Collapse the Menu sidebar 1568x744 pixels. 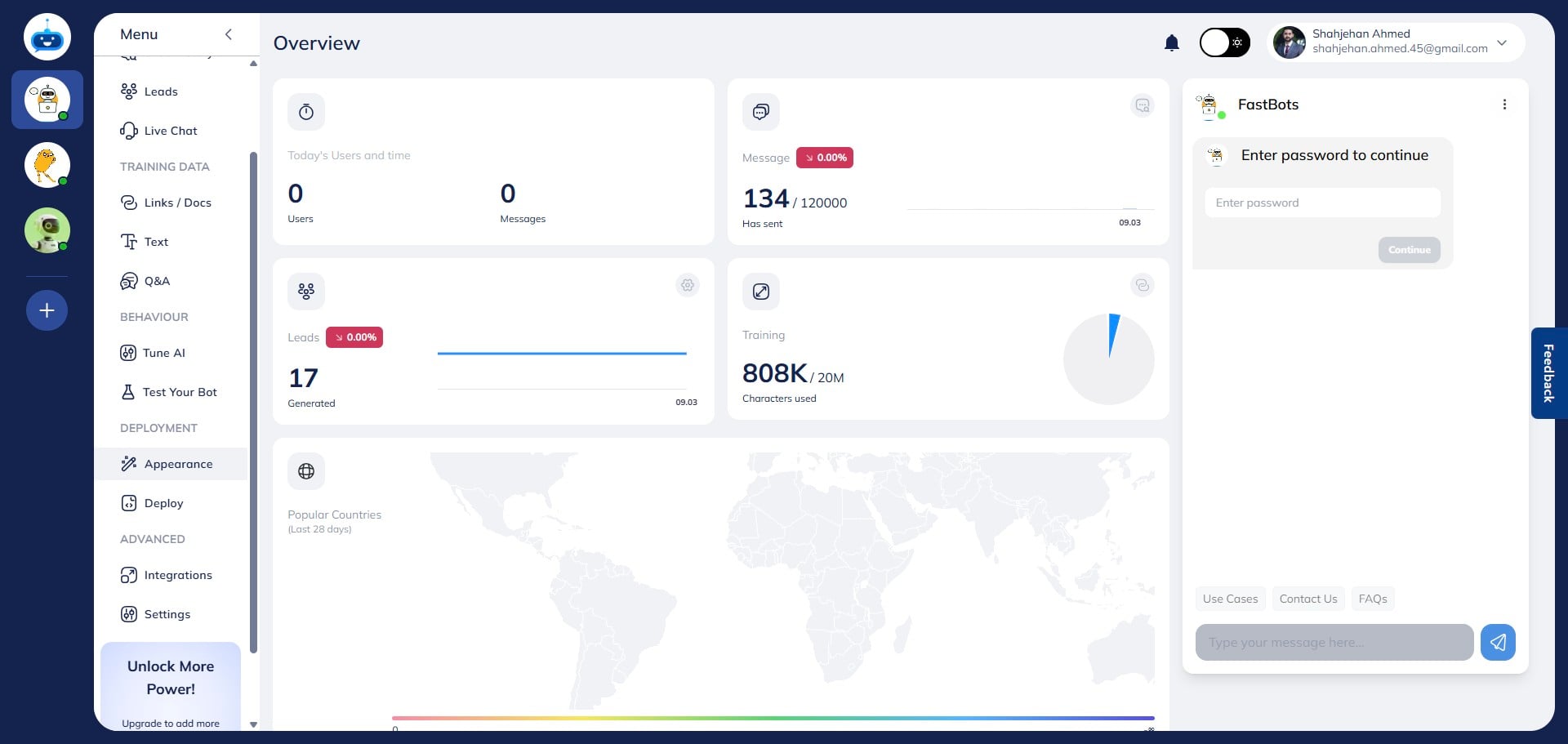pyautogui.click(x=229, y=34)
